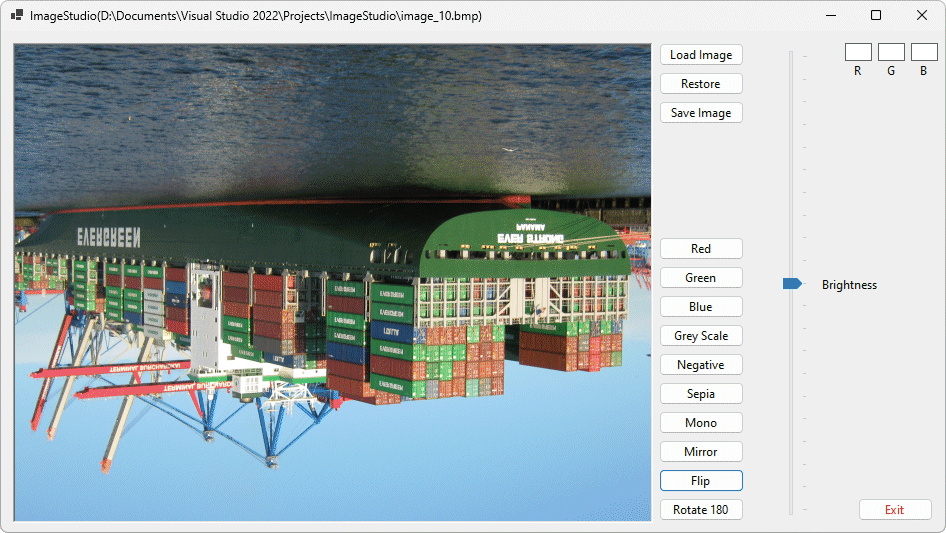The width and height of the screenshot is (946, 533).
Task: Convert image to Grey Scale
Action: 701,336
